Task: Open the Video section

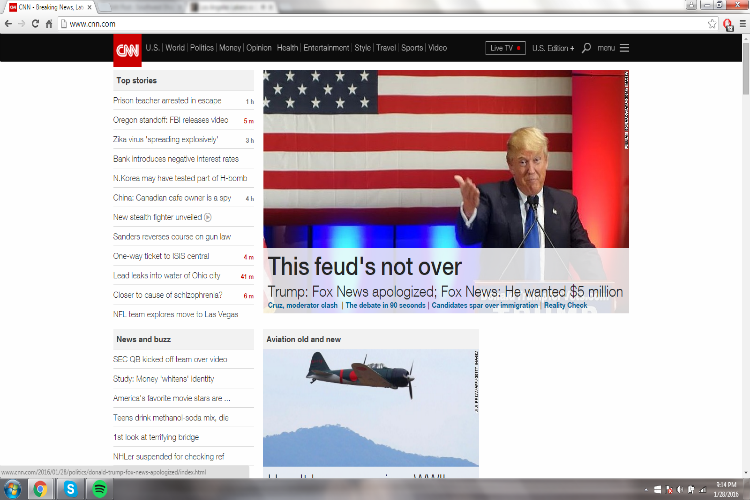Action: 437,47
